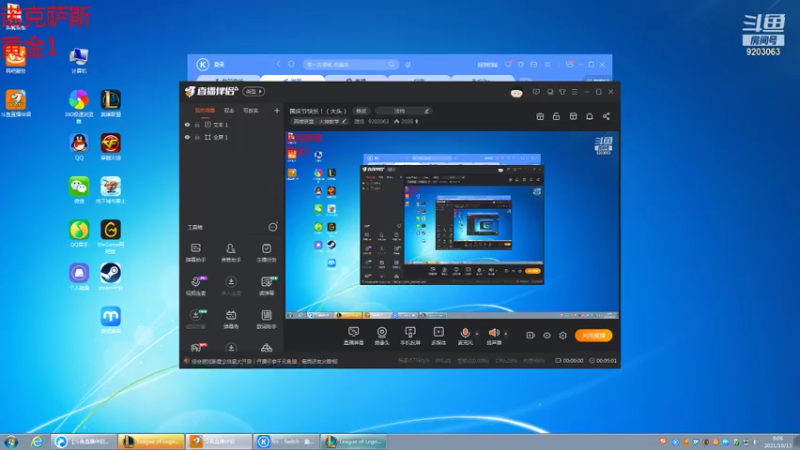Open the Steam desktop icon
This screenshot has height=450, width=800.
110,277
